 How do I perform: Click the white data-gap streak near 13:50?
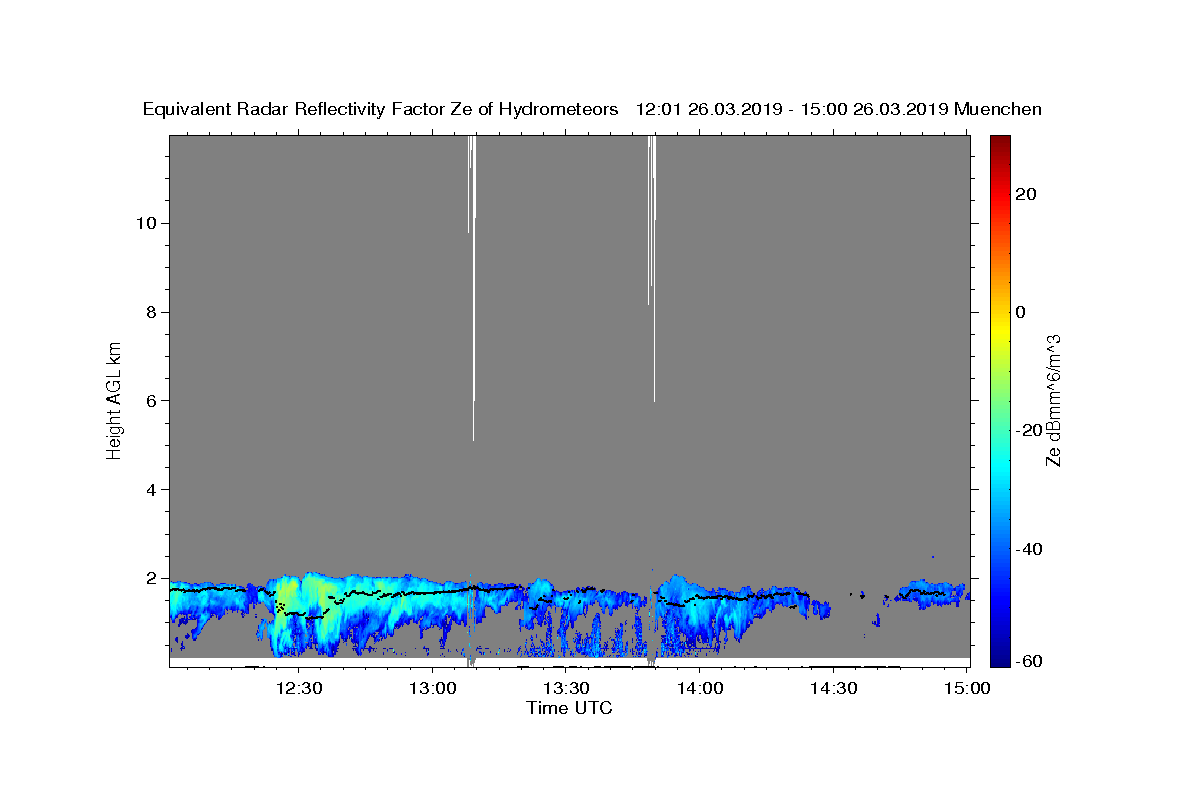[x=652, y=268]
